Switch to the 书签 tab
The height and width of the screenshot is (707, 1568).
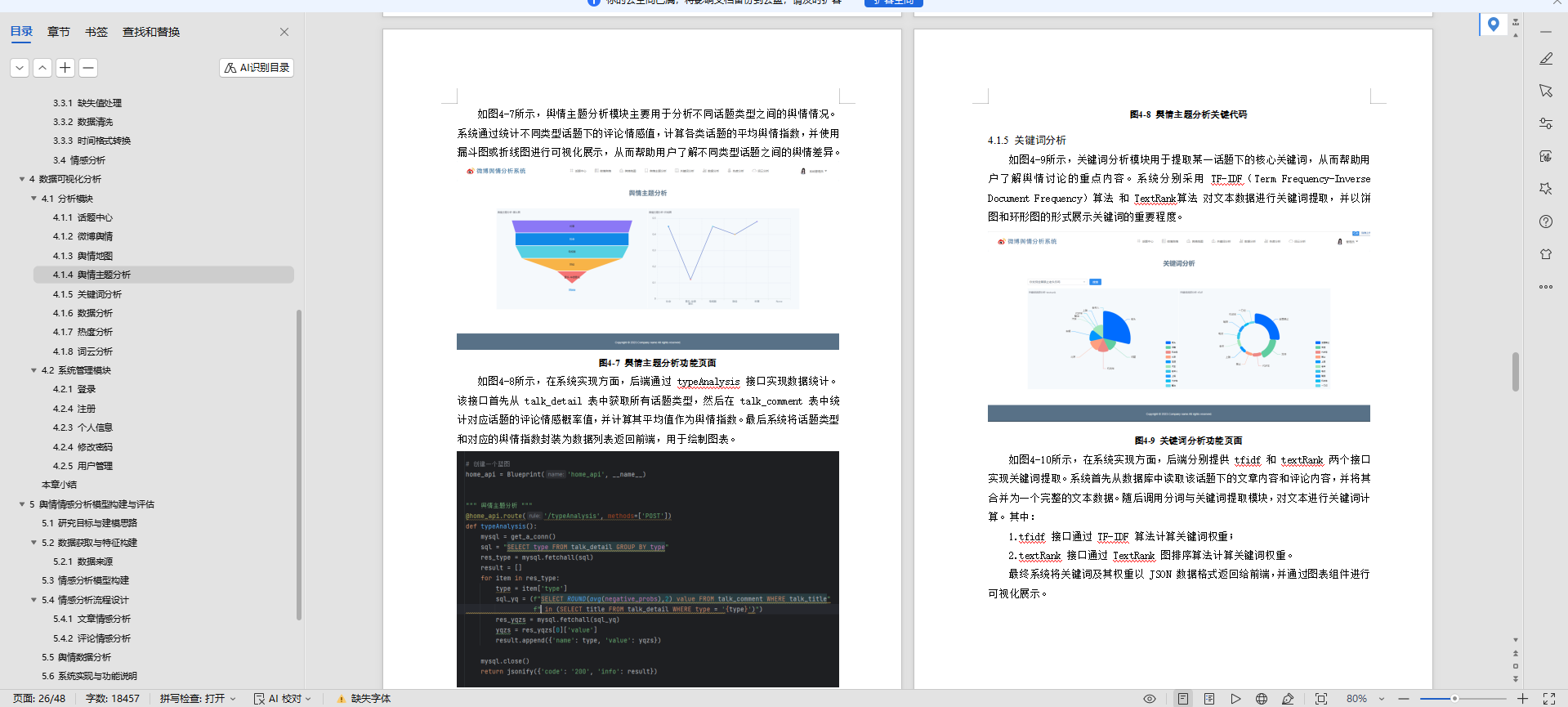click(x=96, y=32)
